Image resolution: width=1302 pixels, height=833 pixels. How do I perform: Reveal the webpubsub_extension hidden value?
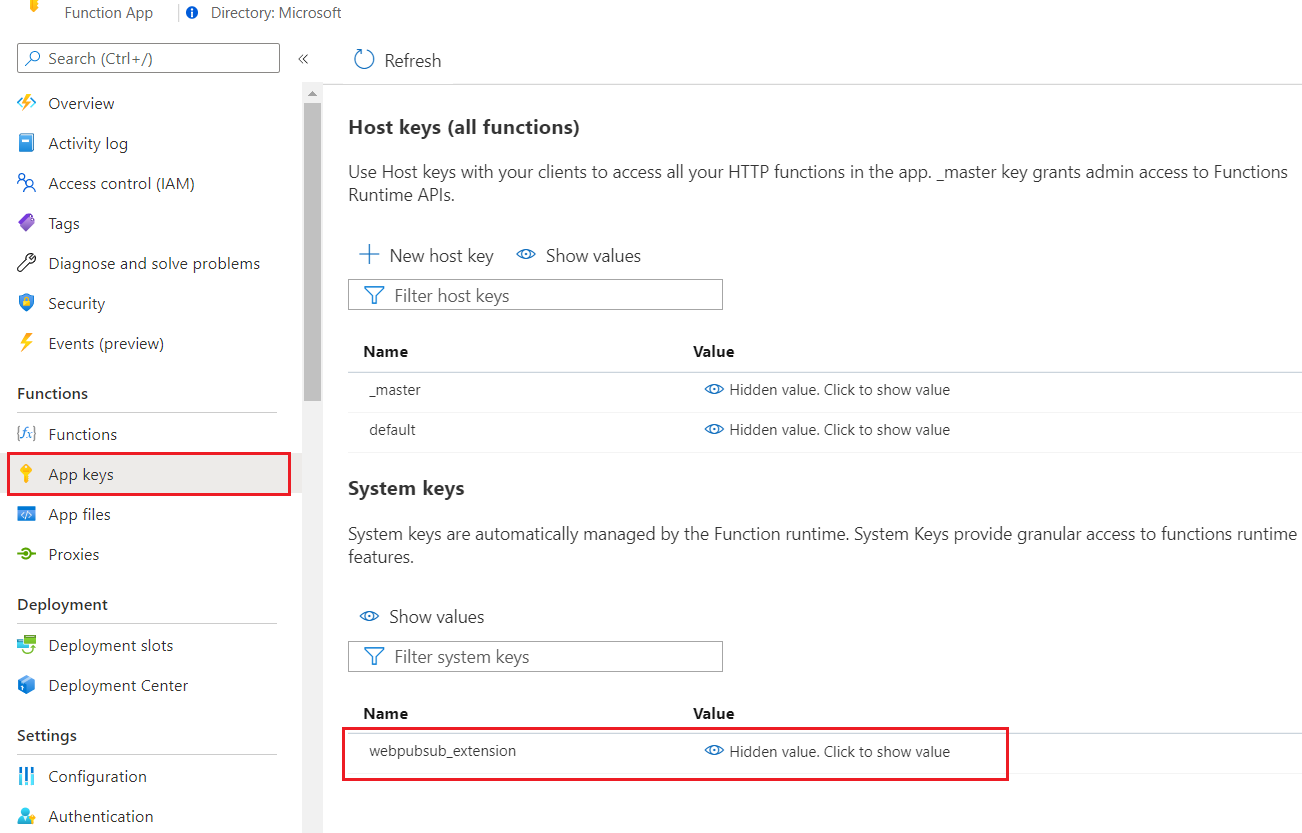point(827,751)
